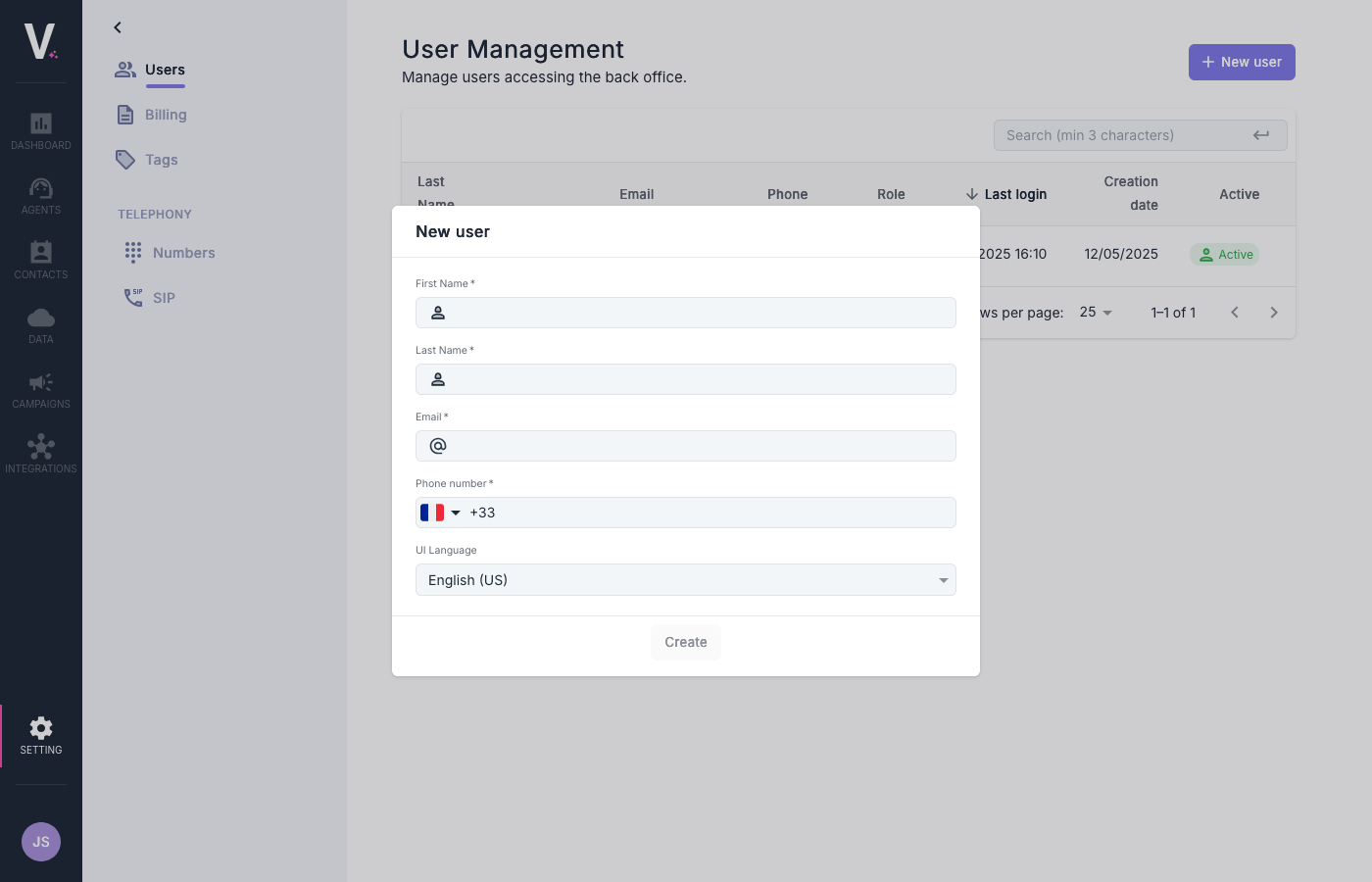Open the Tags section

tap(161, 159)
